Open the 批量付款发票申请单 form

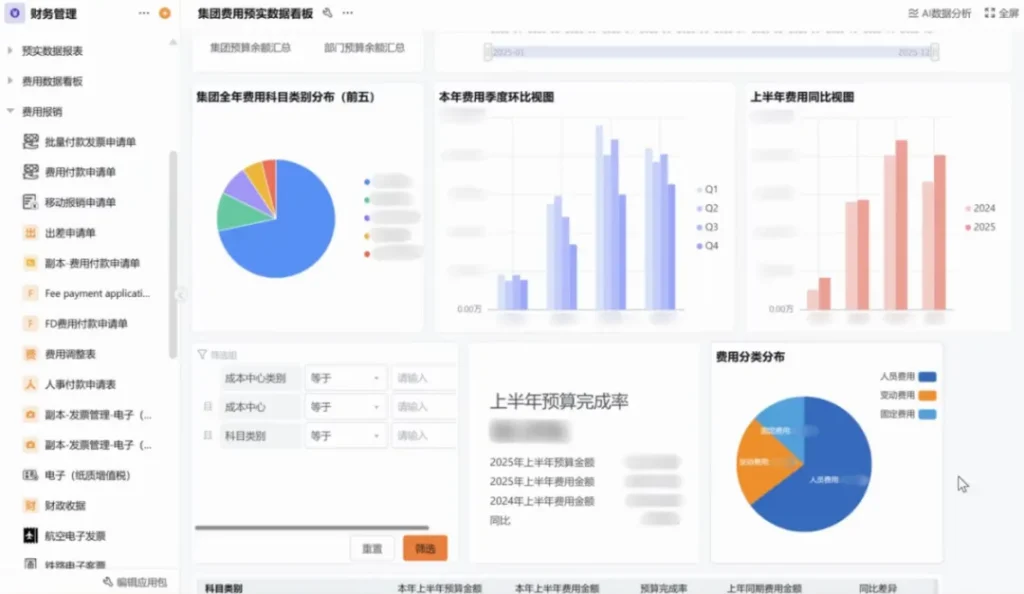pyautogui.click(x=90, y=142)
